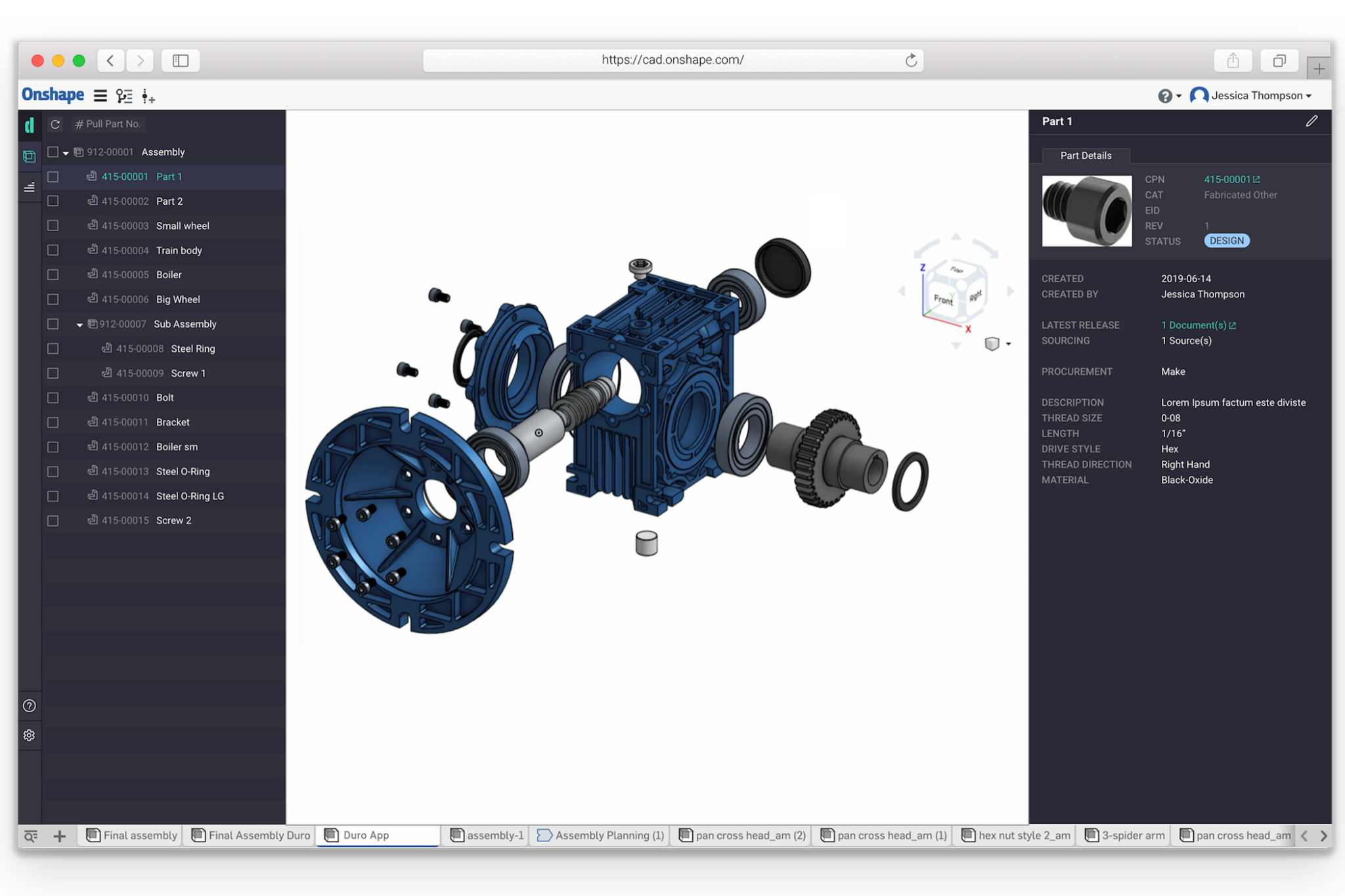Open the Jessica Thompson account dropdown
The image size is (1345, 896).
1260,96
